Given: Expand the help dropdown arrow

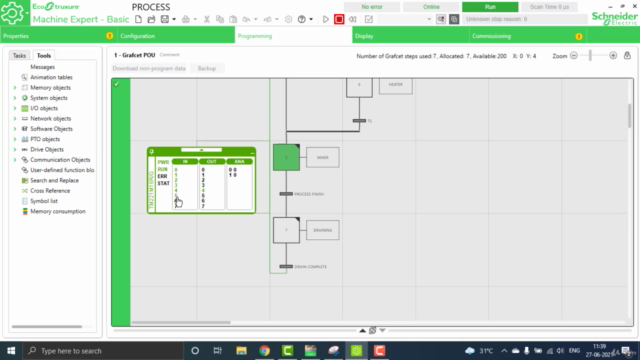Looking at the screenshot, I should [311, 19].
